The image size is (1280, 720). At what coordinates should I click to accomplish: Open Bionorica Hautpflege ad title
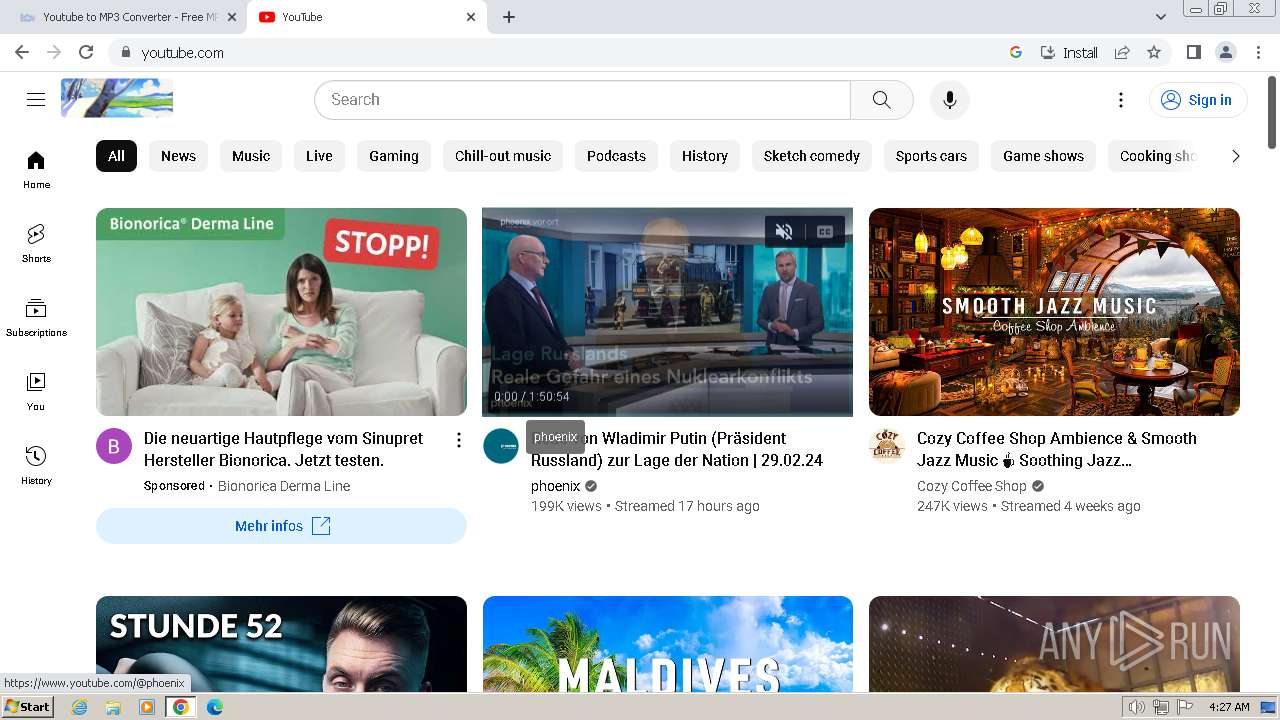click(x=283, y=449)
